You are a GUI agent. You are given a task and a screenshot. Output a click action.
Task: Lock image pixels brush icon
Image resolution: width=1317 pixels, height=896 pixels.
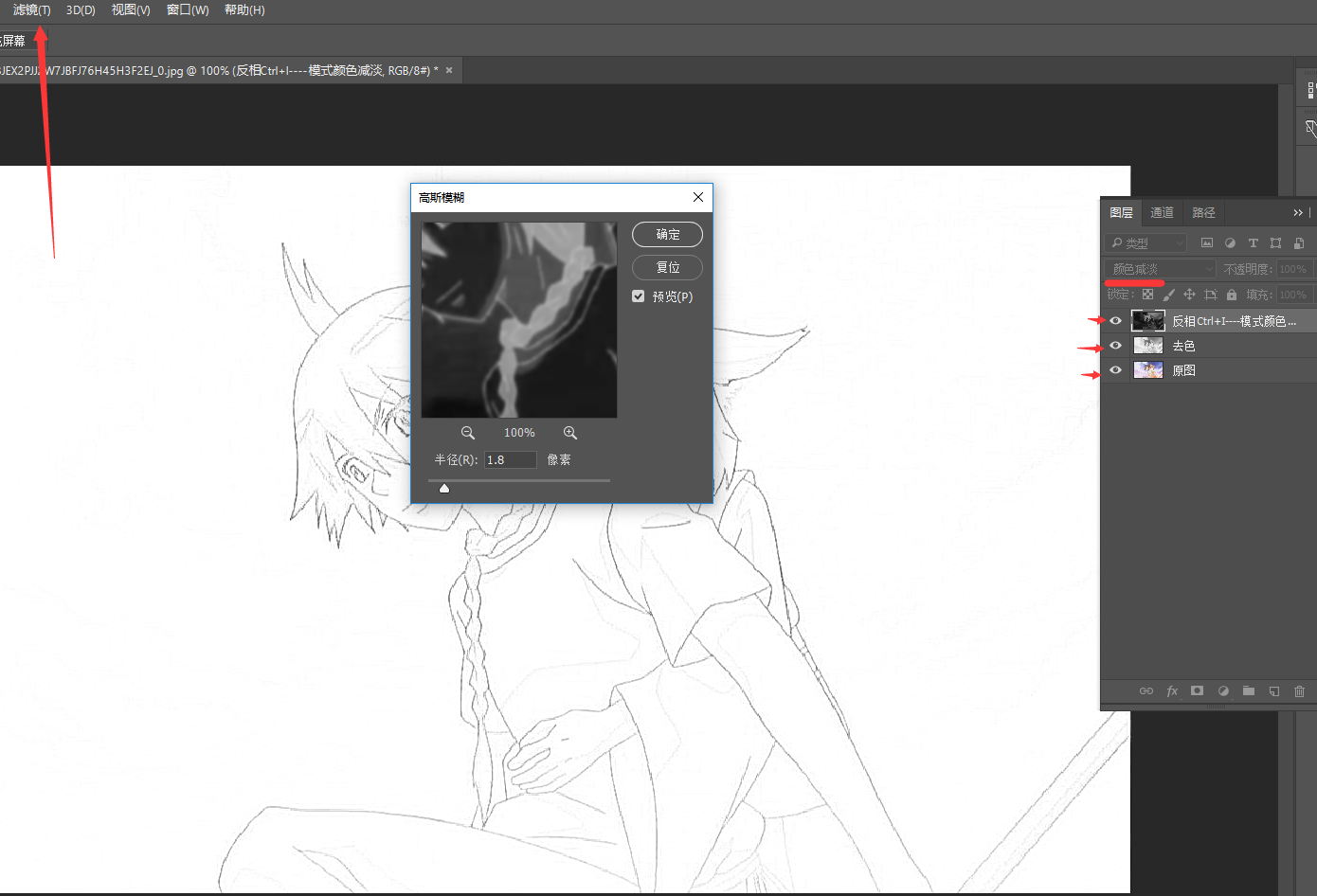[x=1168, y=295]
